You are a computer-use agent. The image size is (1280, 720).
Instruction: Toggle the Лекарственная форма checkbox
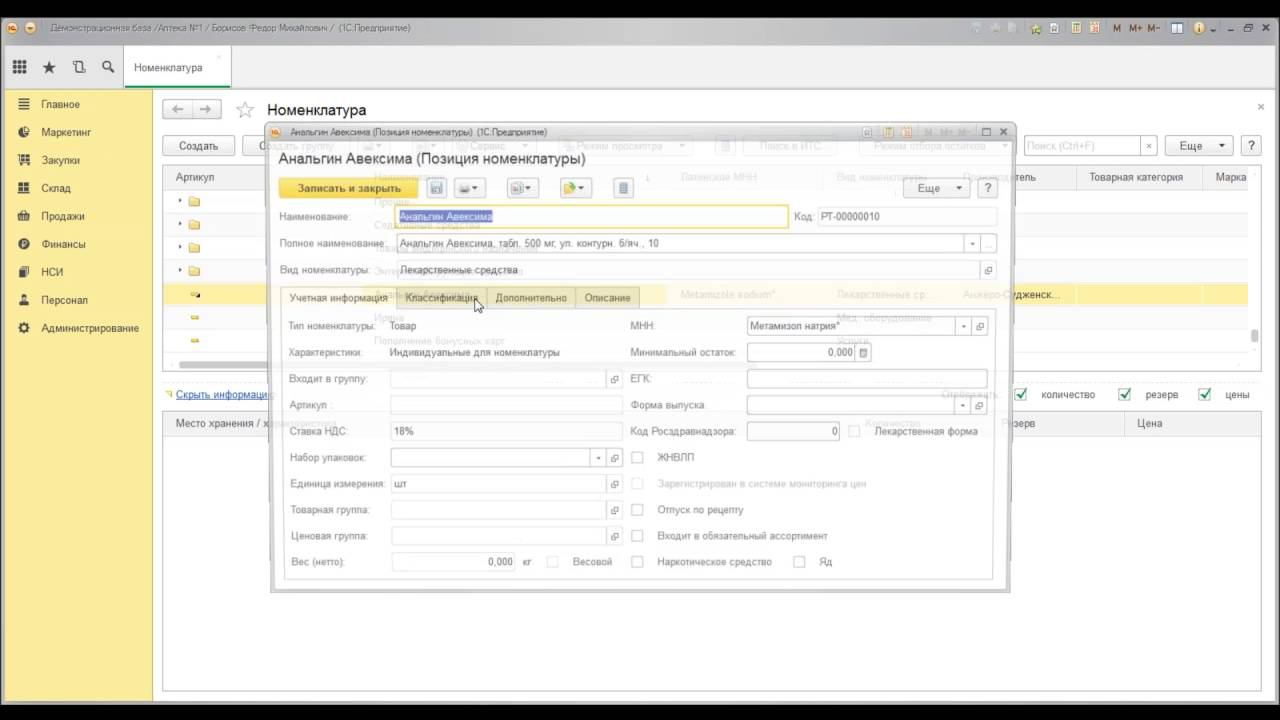coord(854,431)
